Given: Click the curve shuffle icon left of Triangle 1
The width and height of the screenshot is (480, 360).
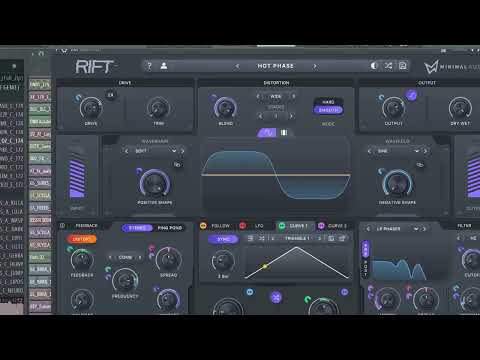Looking at the screenshot, I should point(262,238).
